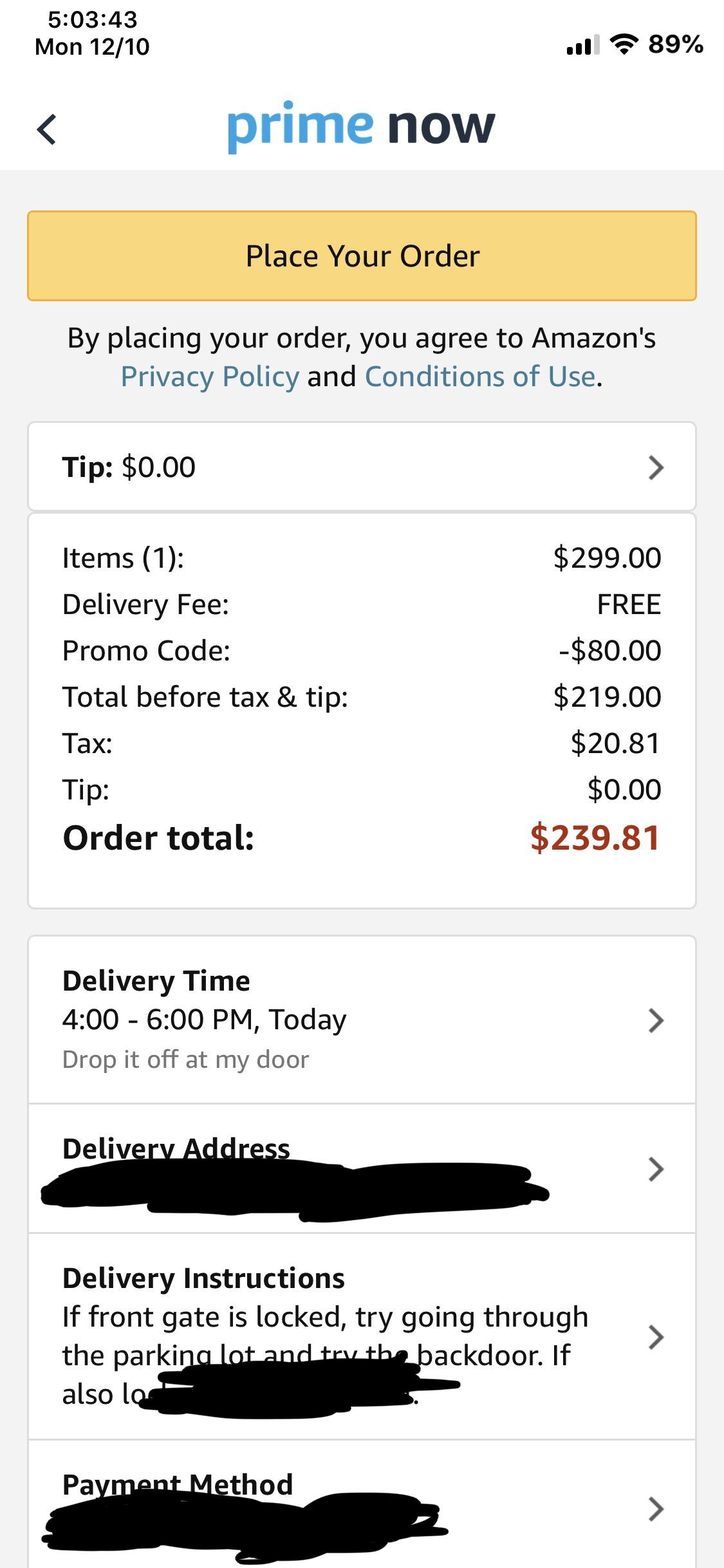Tap the Promo Code discount line
The image size is (724, 1568).
point(362,651)
